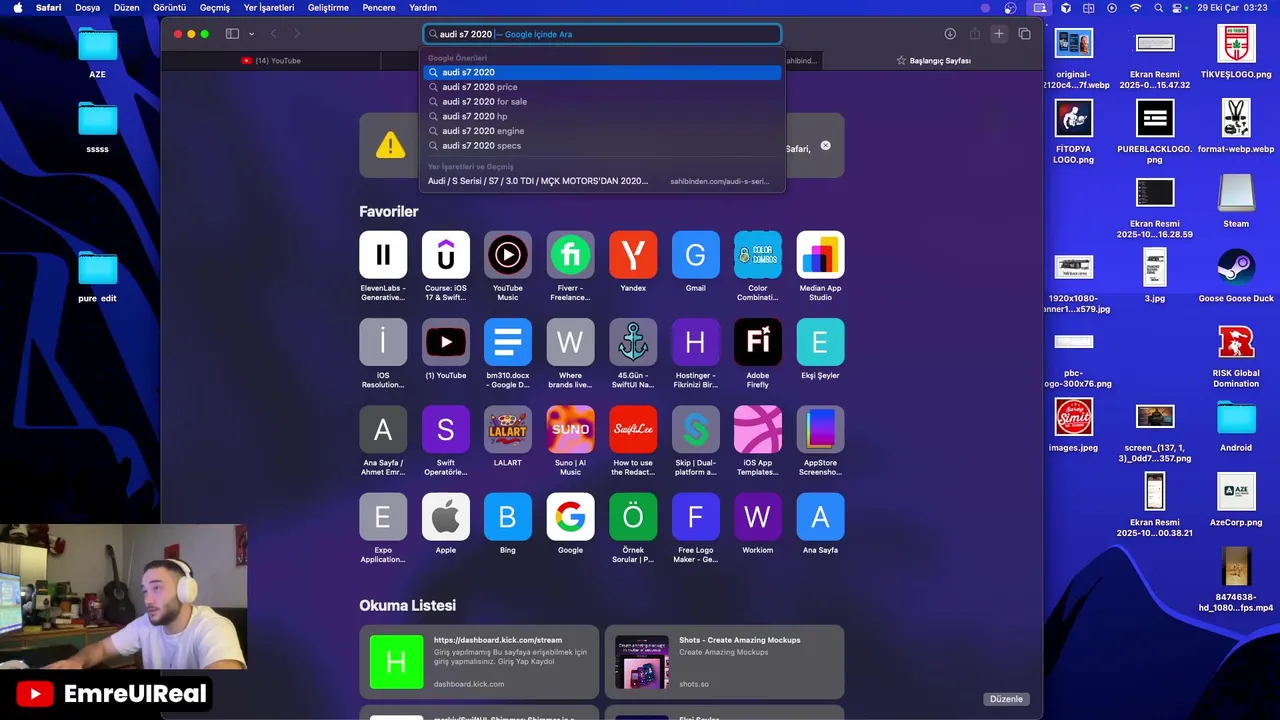
Task: Open the bm310.docx Google Docs favorite
Action: point(508,342)
